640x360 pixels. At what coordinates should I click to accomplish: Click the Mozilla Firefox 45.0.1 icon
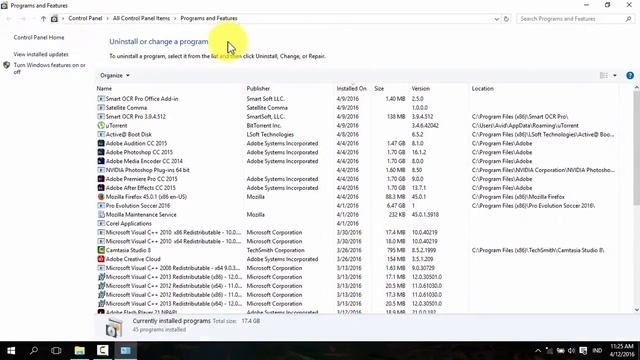click(101, 197)
